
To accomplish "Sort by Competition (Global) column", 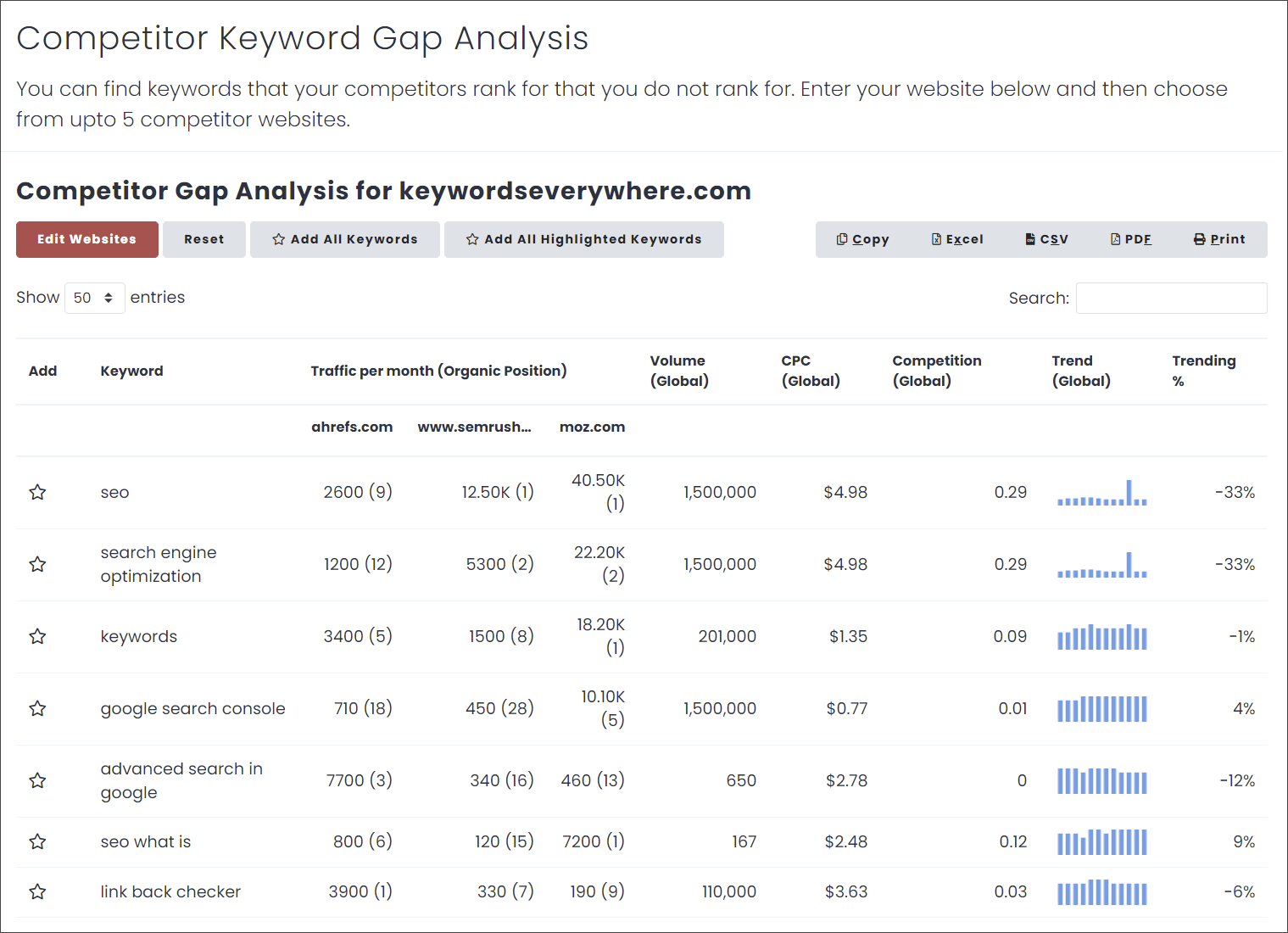I will (937, 371).
